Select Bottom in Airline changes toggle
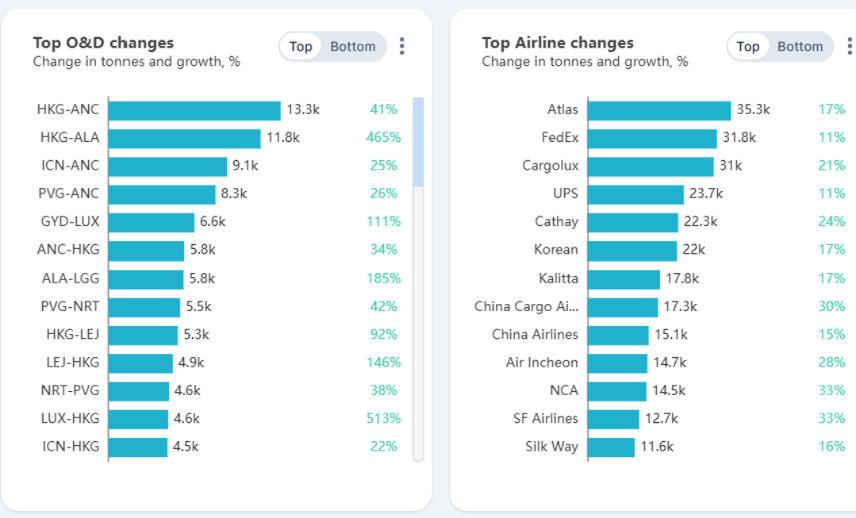The height and width of the screenshot is (518, 856). pyautogui.click(x=800, y=46)
